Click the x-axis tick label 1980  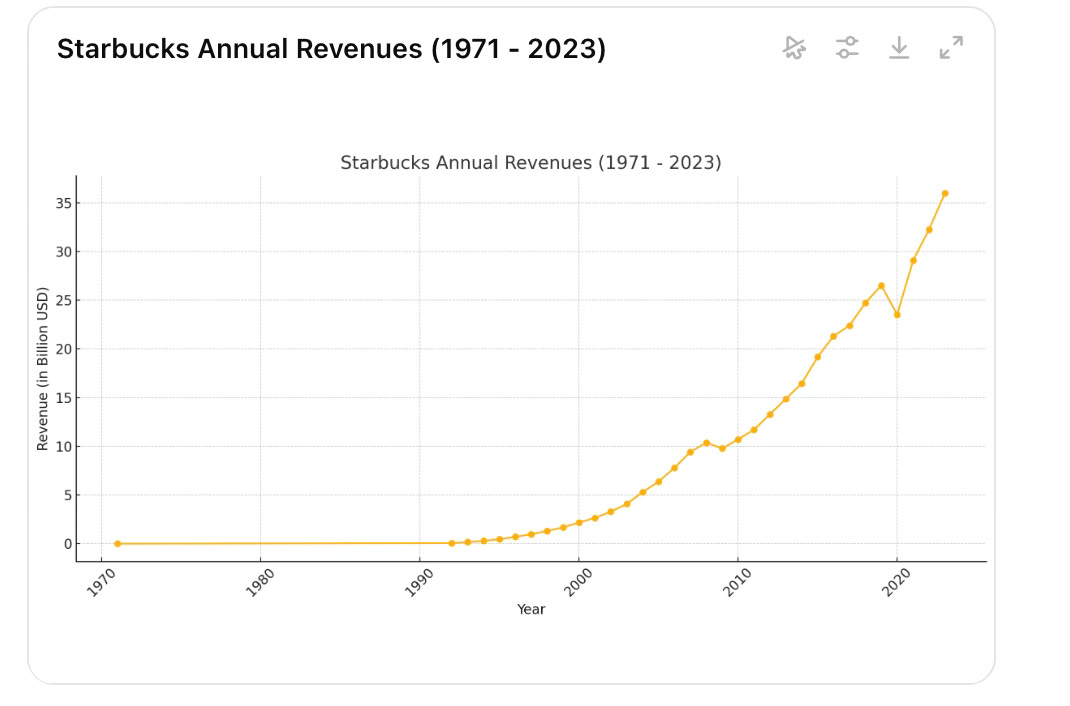[x=260, y=583]
